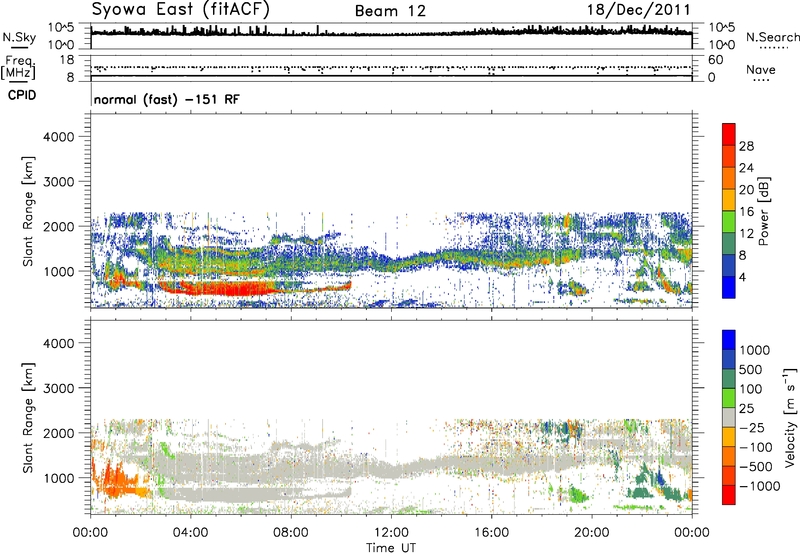Click the '-1000' value on the Velocity scale
800x554 pixels.
[x=759, y=486]
